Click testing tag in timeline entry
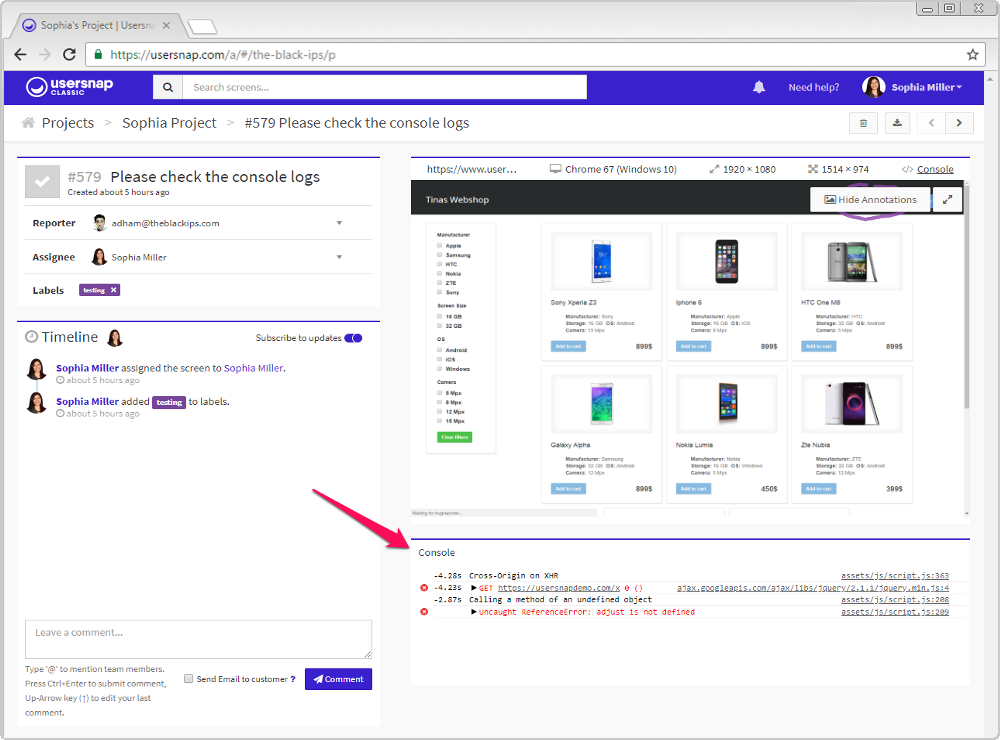 [169, 402]
